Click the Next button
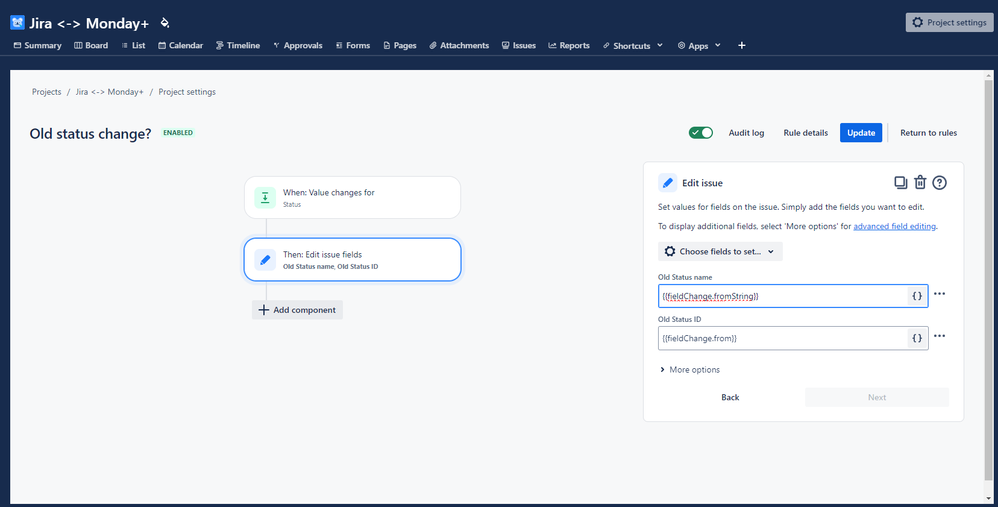This screenshot has height=507, width=998. [x=876, y=397]
